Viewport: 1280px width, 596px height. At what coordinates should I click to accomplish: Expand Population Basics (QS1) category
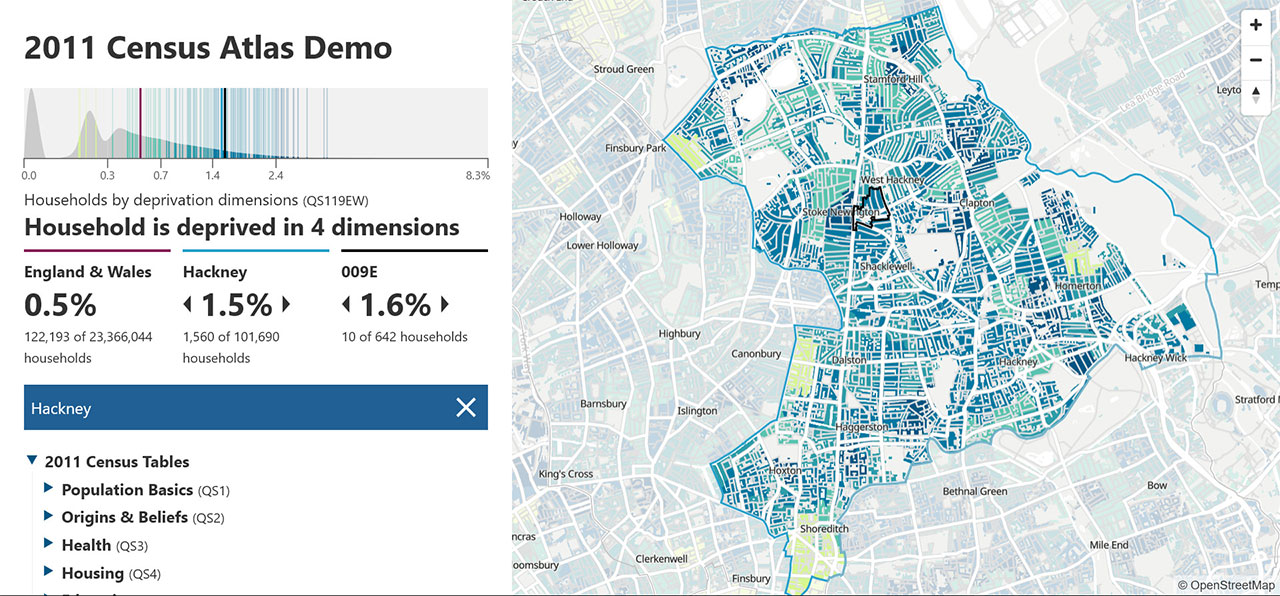pos(48,489)
